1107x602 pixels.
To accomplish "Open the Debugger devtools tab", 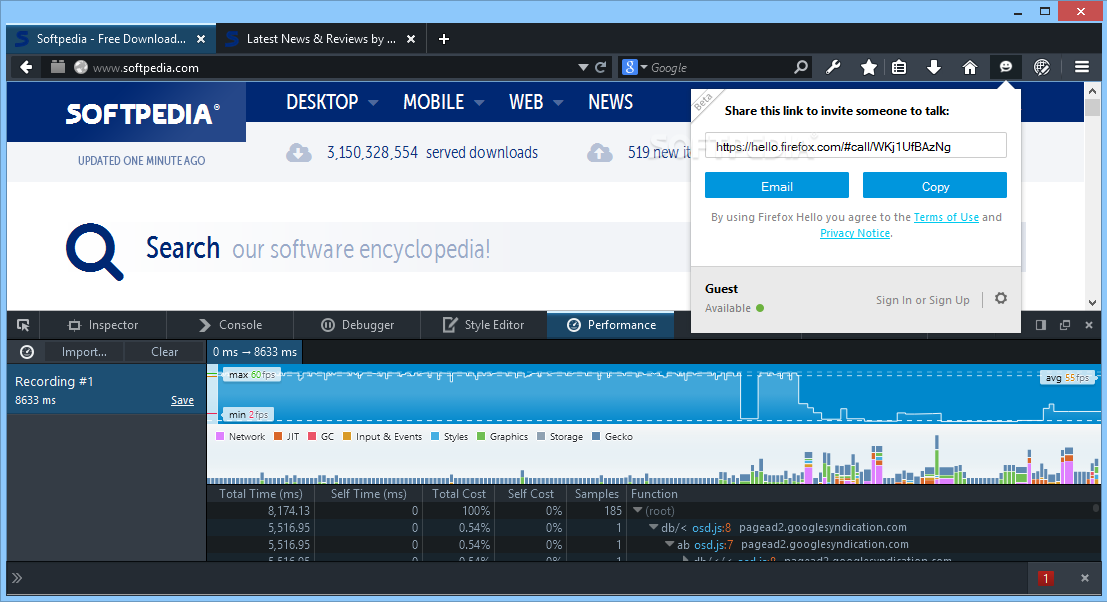I will pyautogui.click(x=357, y=325).
